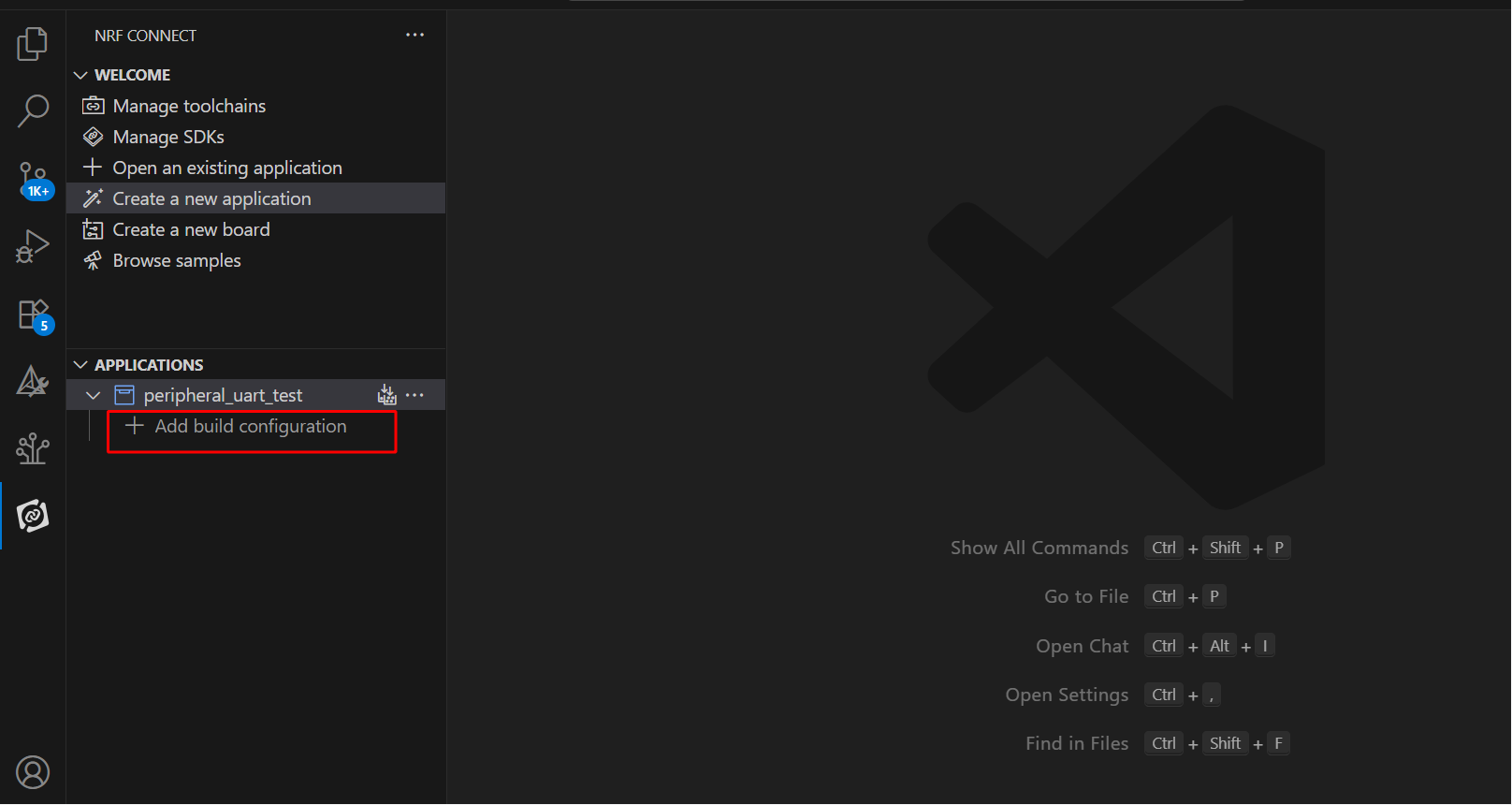Open the Run and Debug view
The image size is (1512, 805).
coord(33,246)
